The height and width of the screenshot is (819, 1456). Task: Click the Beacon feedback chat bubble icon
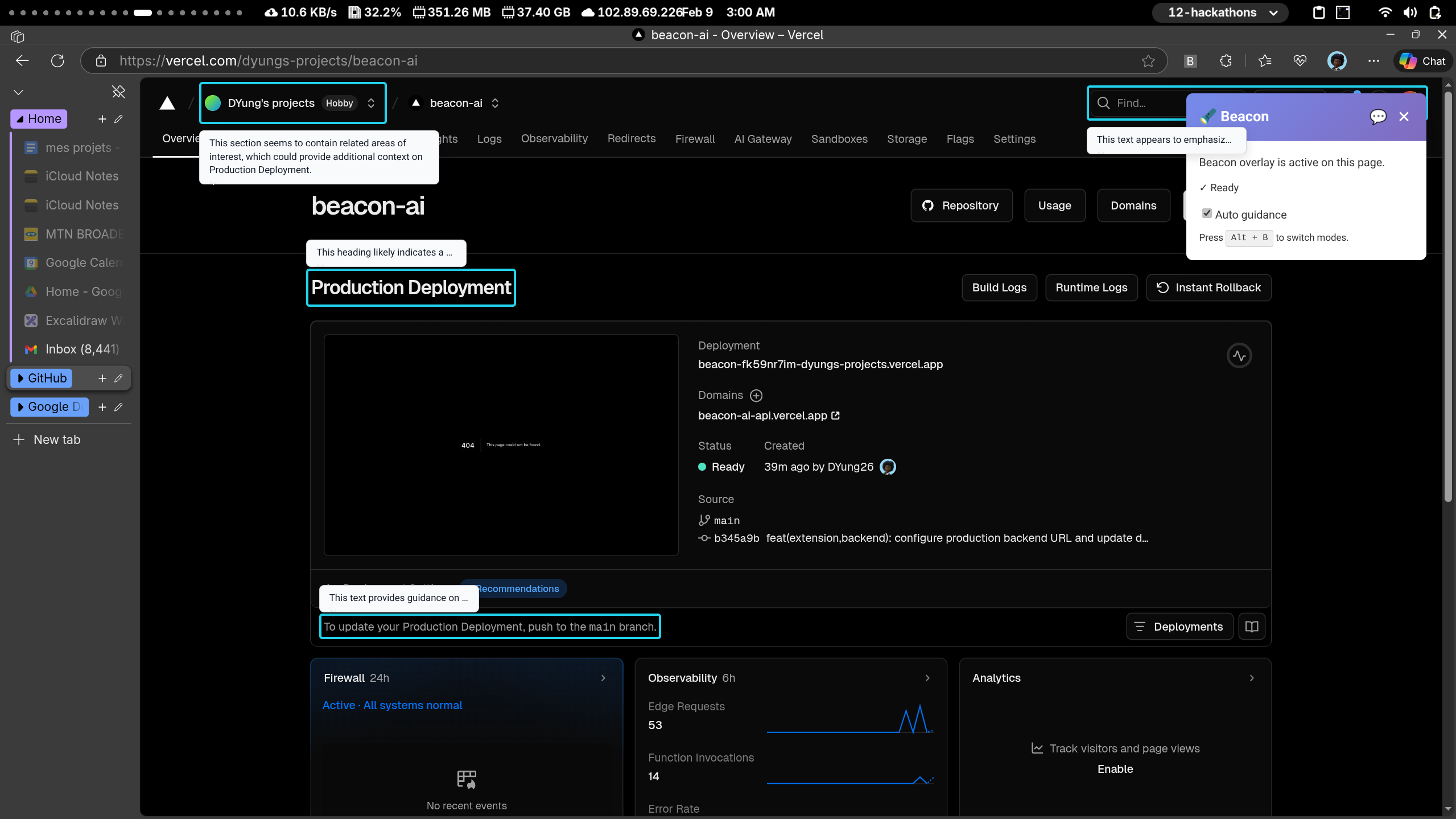1378,117
